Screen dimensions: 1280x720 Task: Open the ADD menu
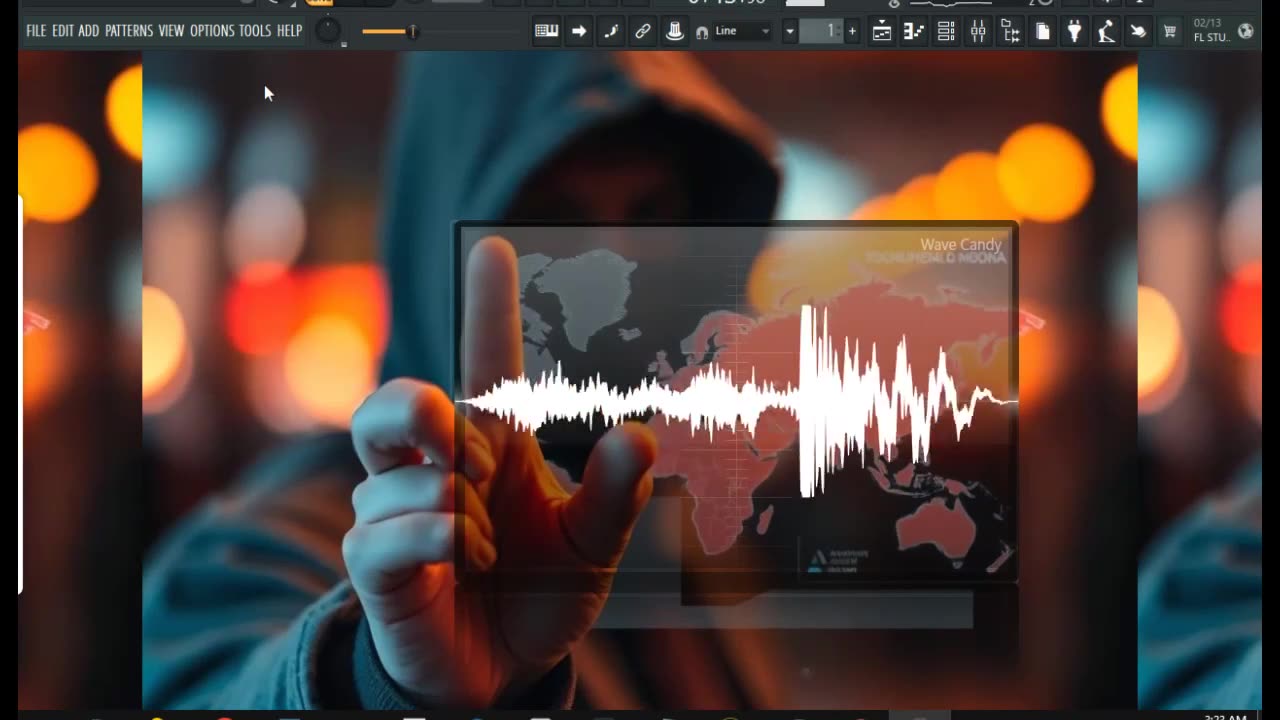click(89, 31)
